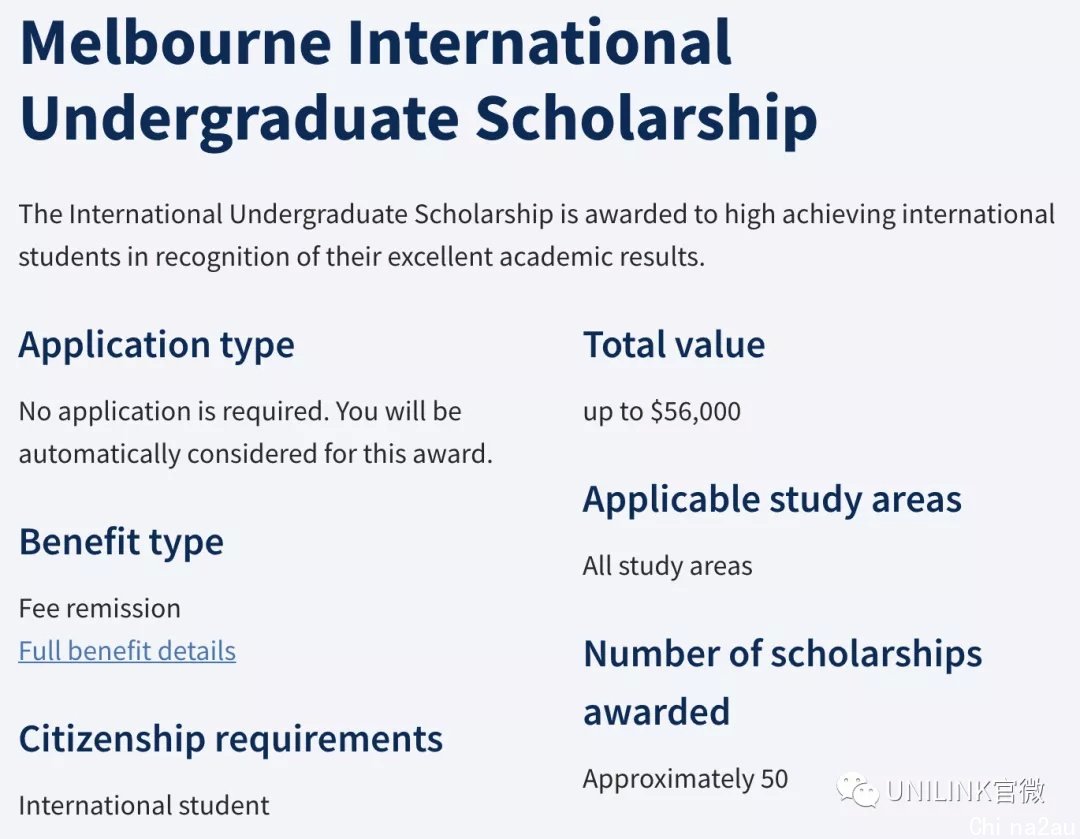Open the Full benefit details link

click(127, 651)
